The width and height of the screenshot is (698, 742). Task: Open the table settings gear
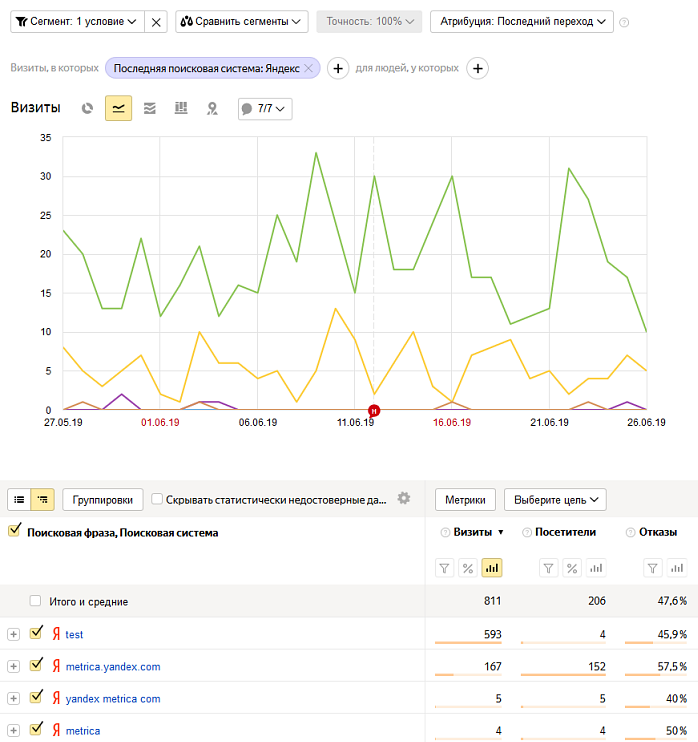point(404,498)
